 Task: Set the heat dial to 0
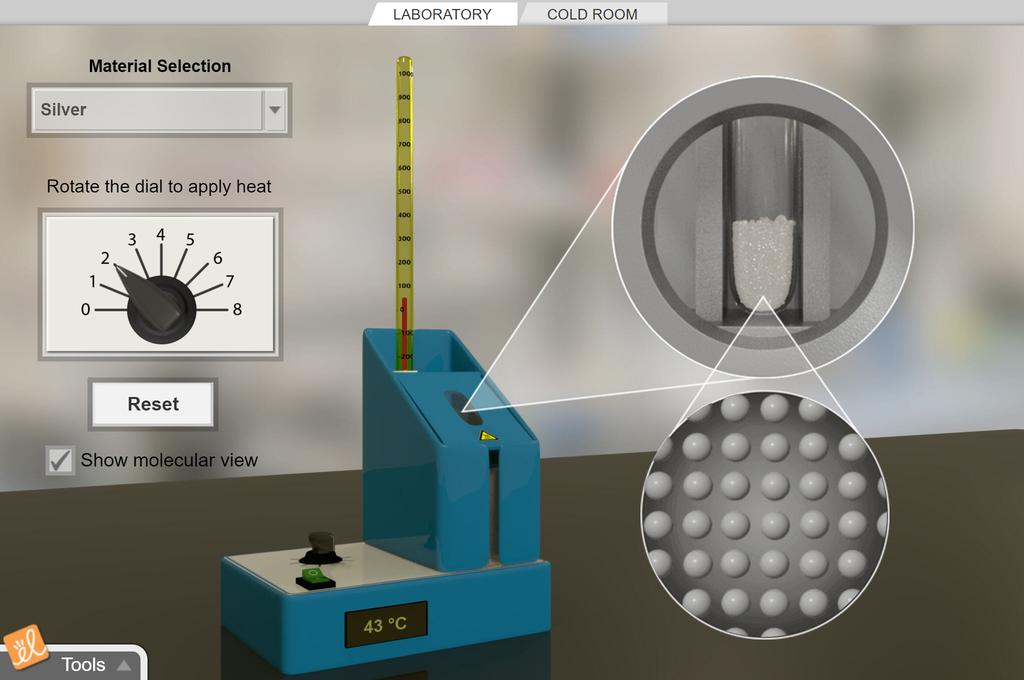[86, 310]
